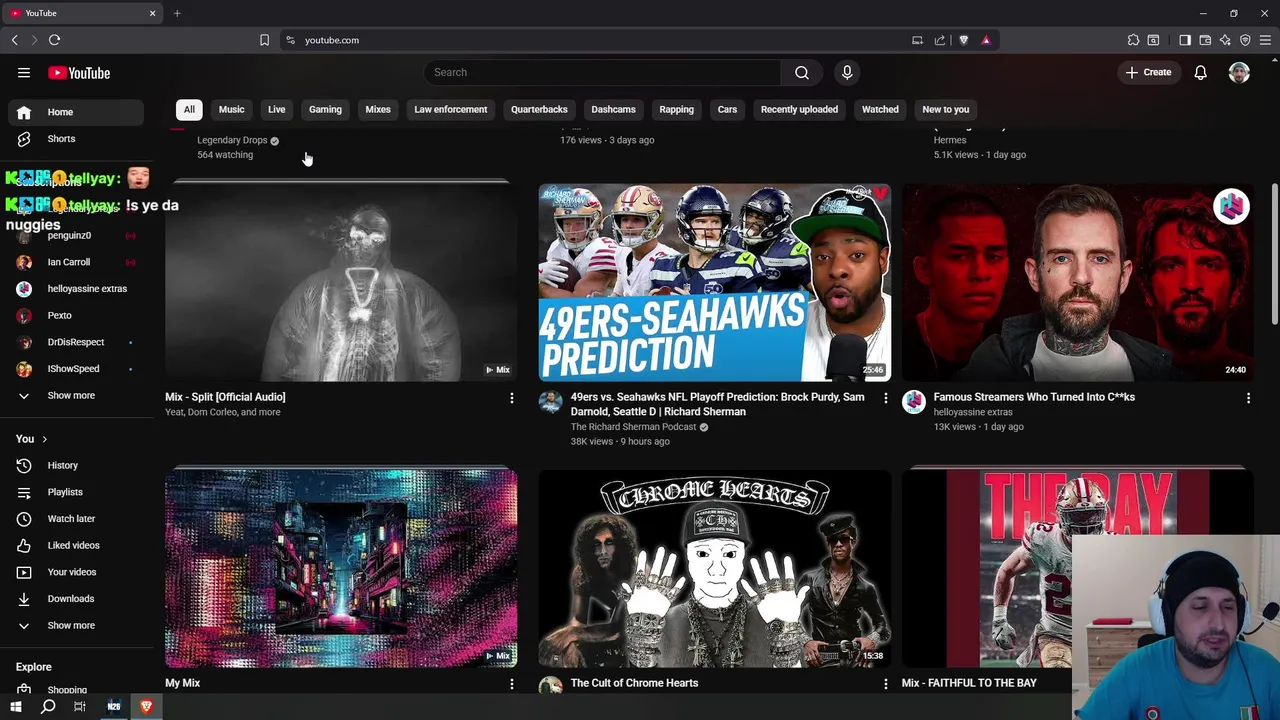Select the Watched filter chip

click(x=880, y=109)
